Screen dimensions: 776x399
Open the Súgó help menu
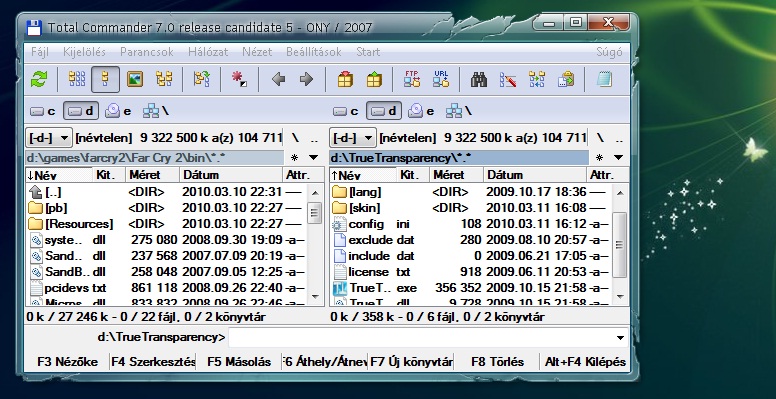(x=609, y=52)
